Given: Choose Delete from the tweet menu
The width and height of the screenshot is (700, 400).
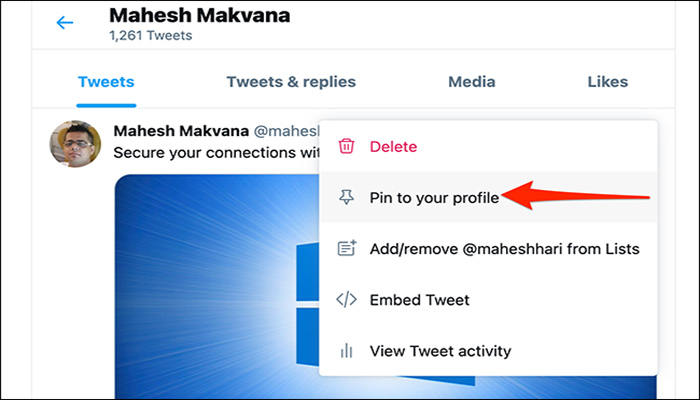Looking at the screenshot, I should (x=393, y=146).
